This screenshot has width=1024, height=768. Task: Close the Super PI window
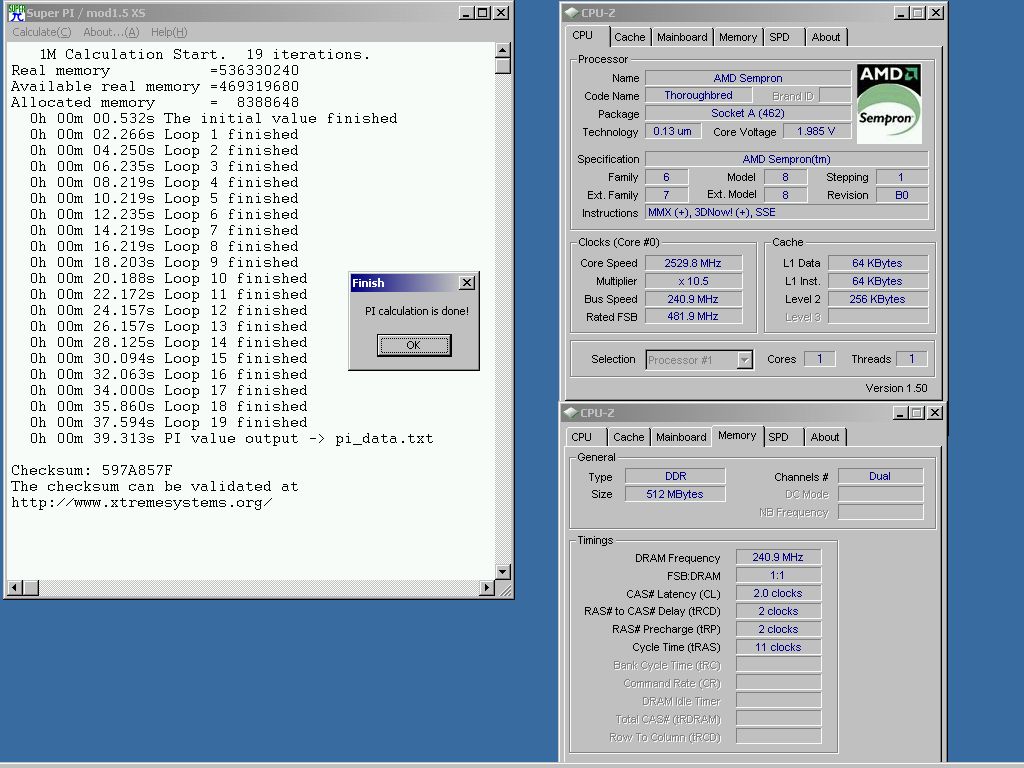coord(501,12)
